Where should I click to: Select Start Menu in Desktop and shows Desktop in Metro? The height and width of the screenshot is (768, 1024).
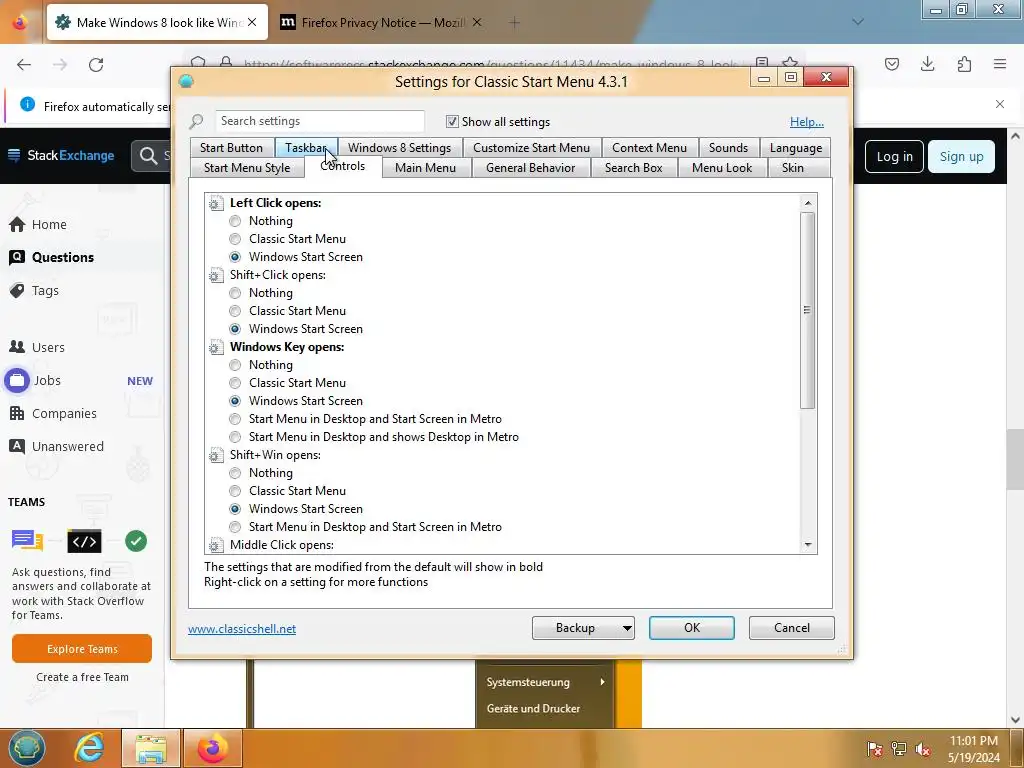[x=235, y=437]
